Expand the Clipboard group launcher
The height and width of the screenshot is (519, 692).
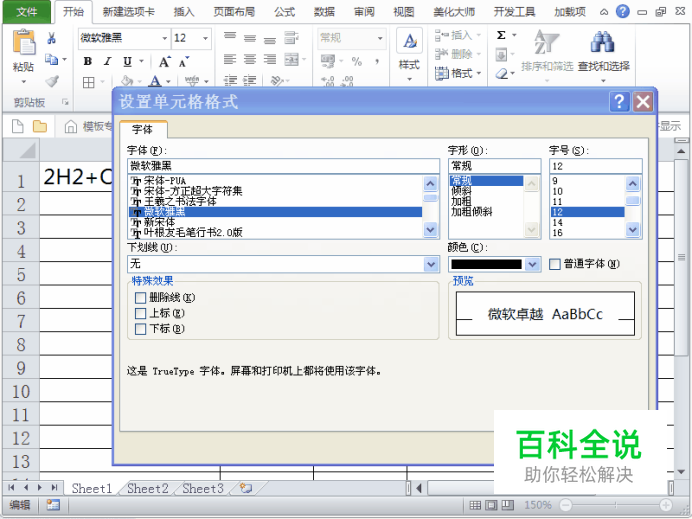coord(65,102)
